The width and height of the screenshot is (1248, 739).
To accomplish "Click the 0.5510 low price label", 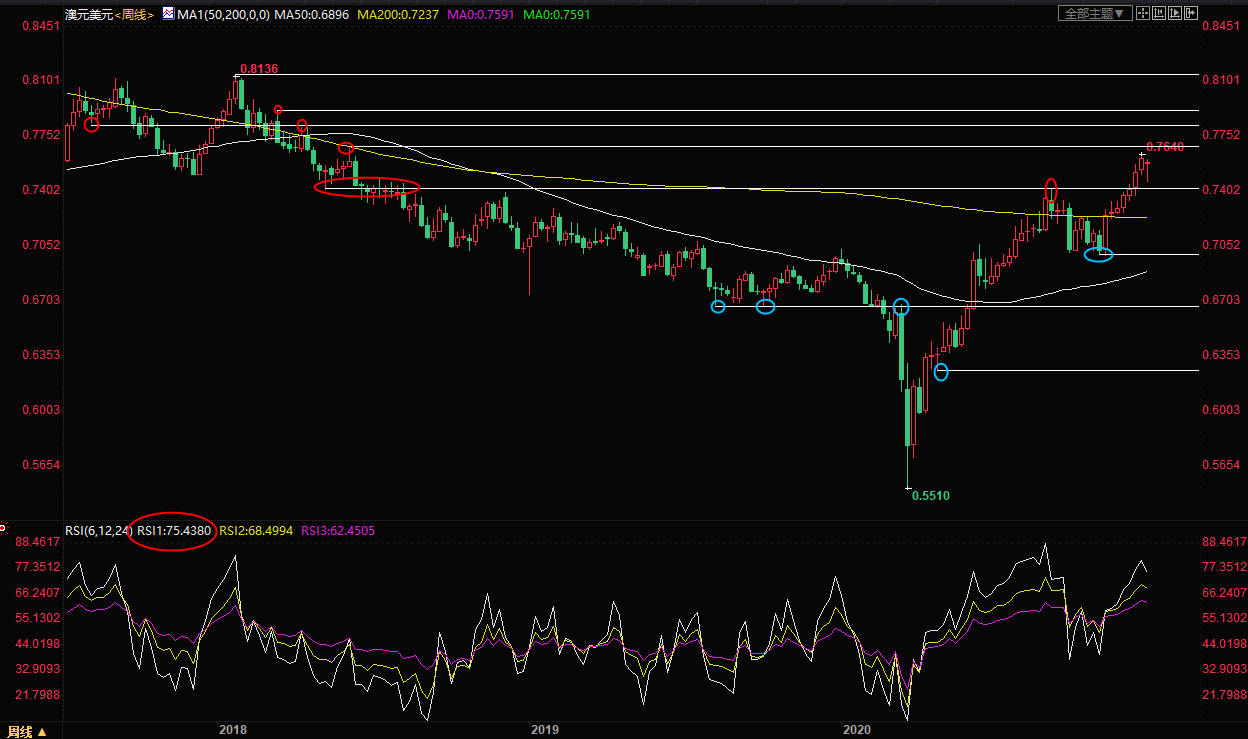I will pyautogui.click(x=930, y=495).
